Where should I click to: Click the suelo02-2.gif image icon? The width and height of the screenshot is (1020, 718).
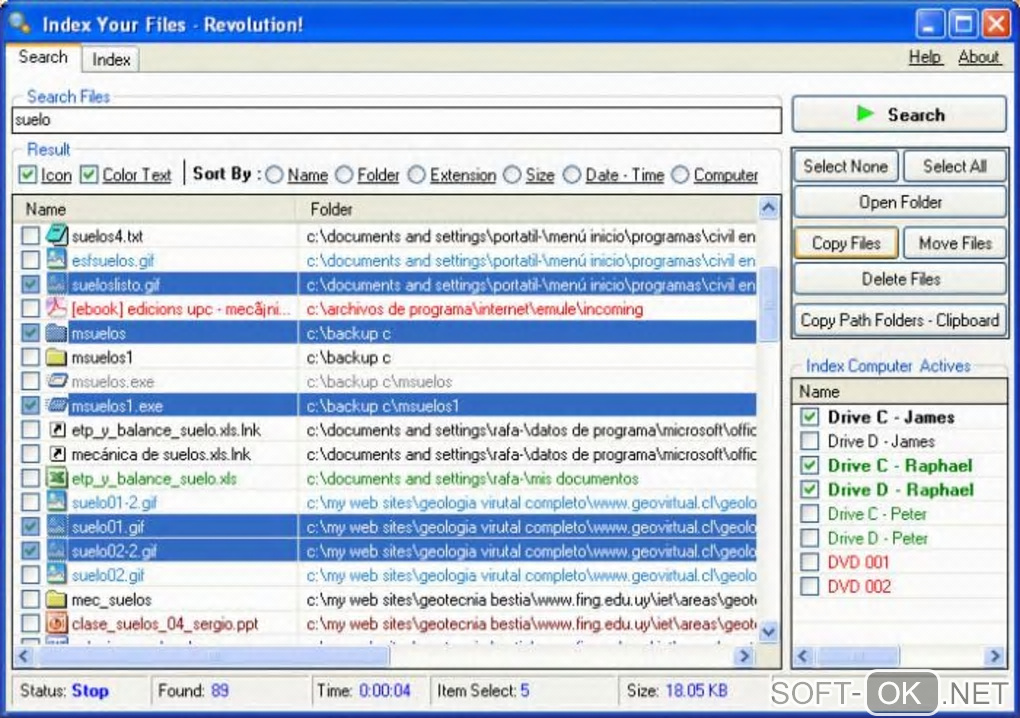(x=57, y=551)
